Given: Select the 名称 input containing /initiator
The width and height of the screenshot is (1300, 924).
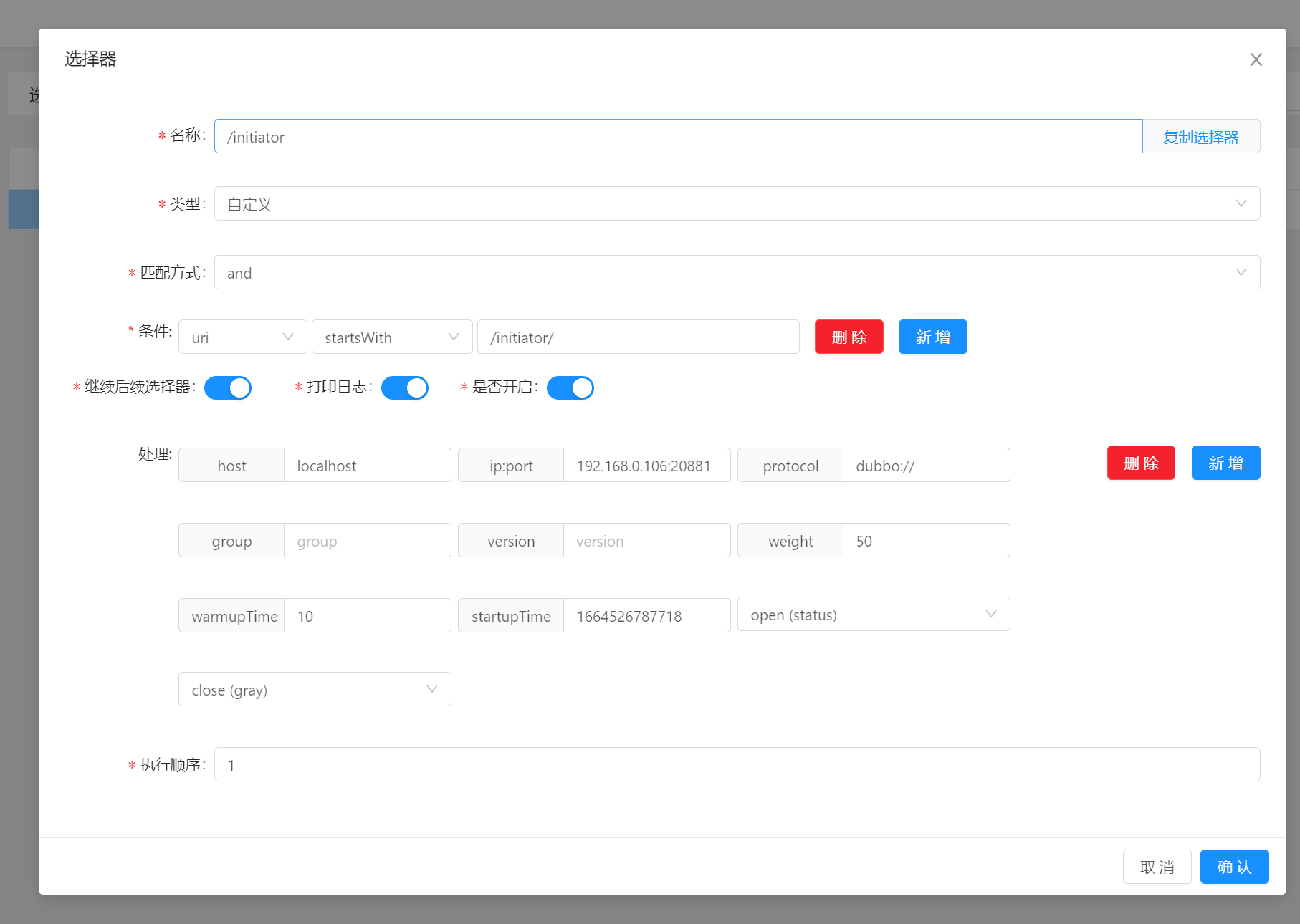Looking at the screenshot, I should pos(678,136).
